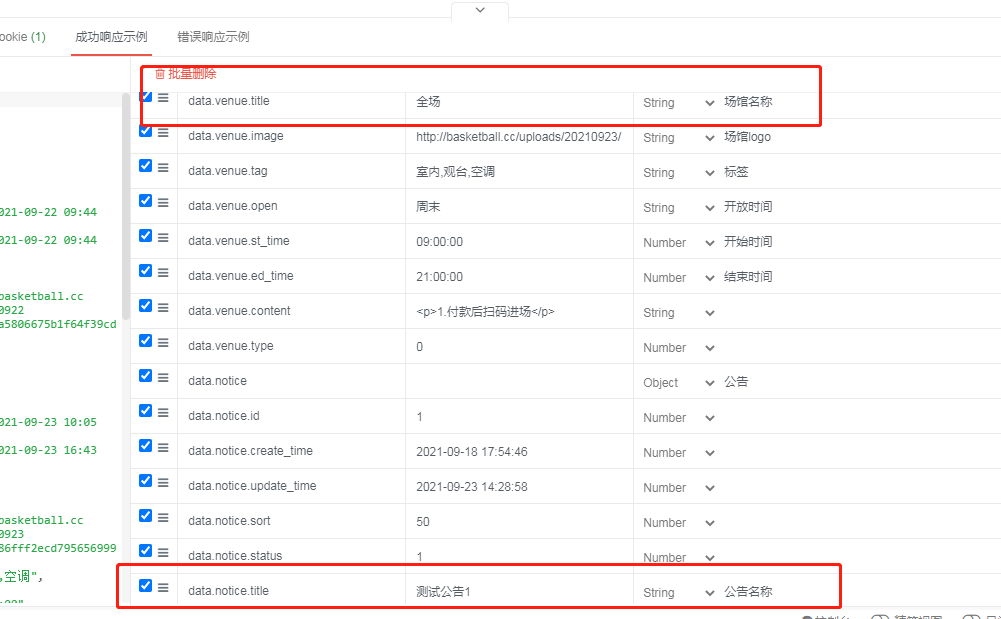Switch to the 成功响应示例 tab
Viewport: 1001px width, 619px height.
pyautogui.click(x=111, y=37)
